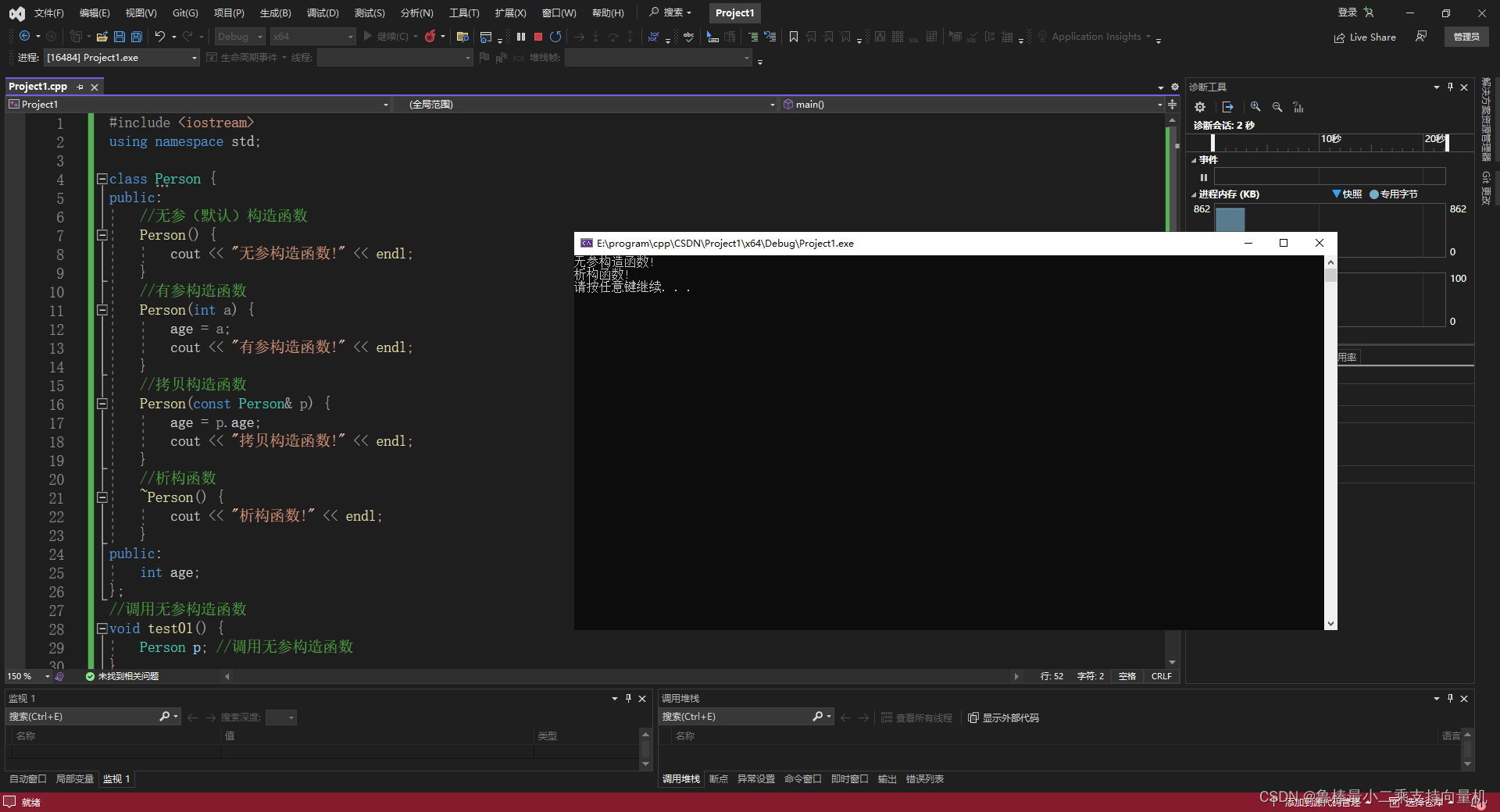
Task: Open Diagnostic Tools settings gear
Action: click(1200, 107)
